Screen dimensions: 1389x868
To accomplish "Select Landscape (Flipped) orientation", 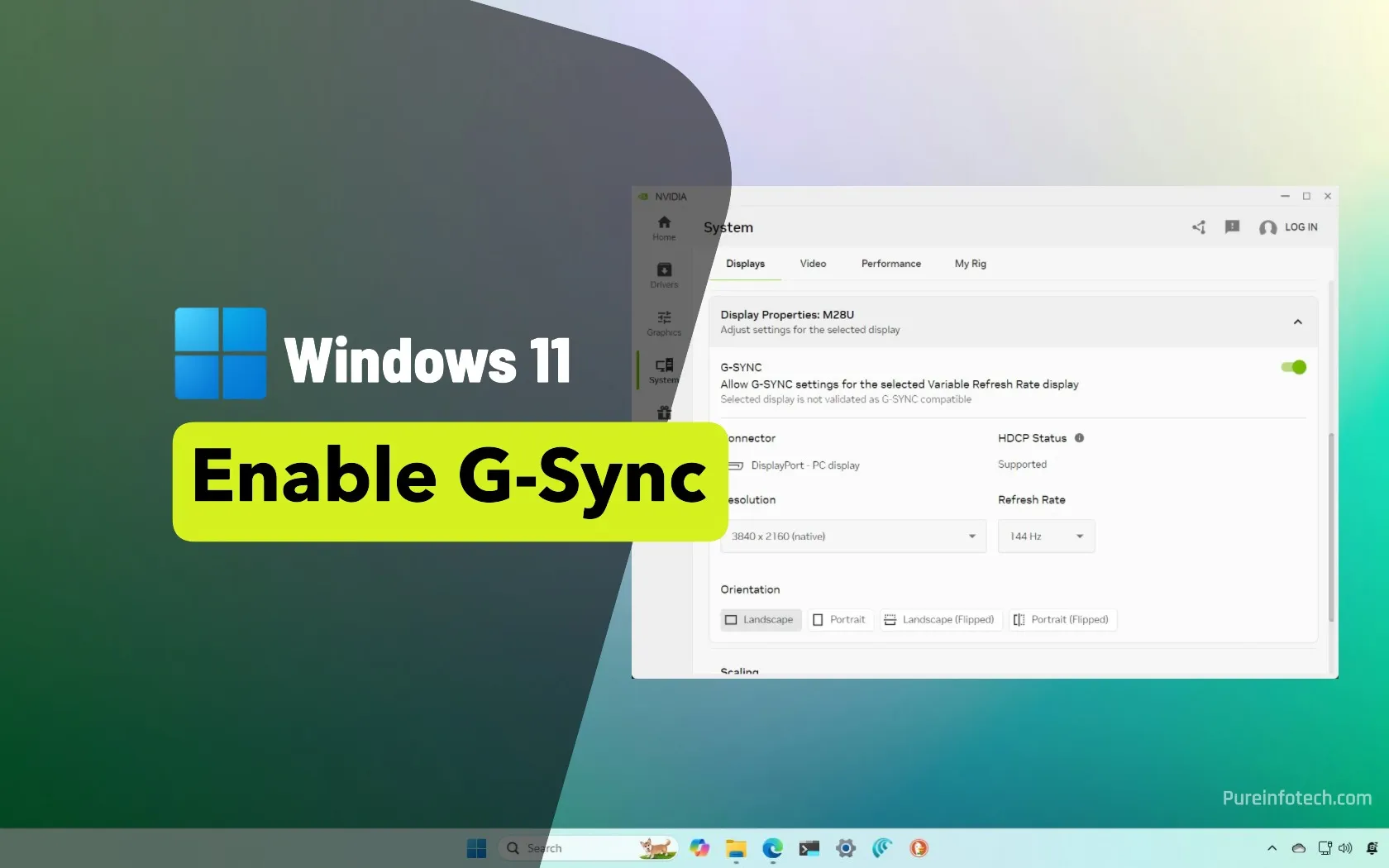I will (x=939, y=619).
